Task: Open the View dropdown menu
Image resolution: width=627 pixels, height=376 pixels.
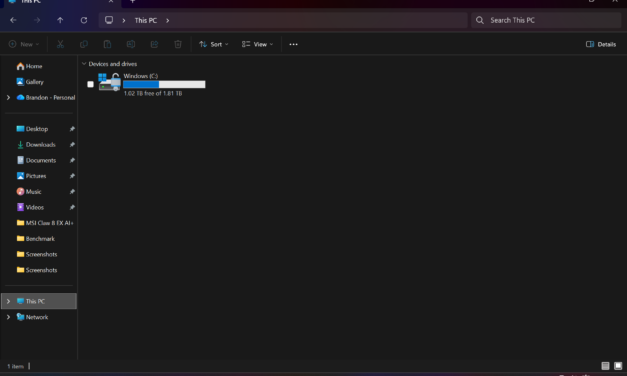Action: click(258, 44)
